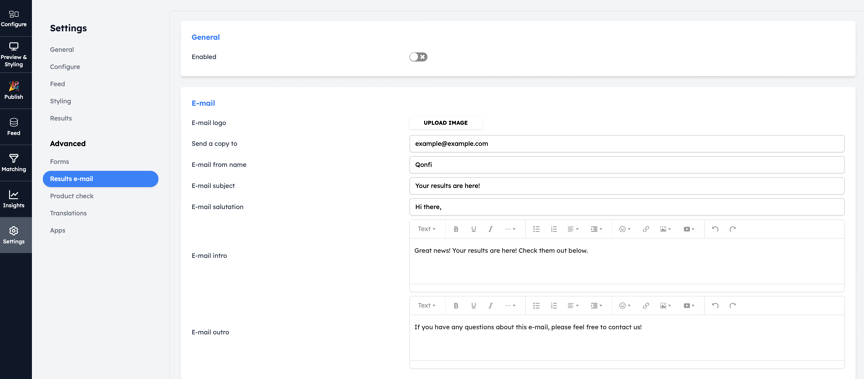Open image dropdown in E-mail intro editor
This screenshot has width=864, height=379.
click(x=665, y=229)
